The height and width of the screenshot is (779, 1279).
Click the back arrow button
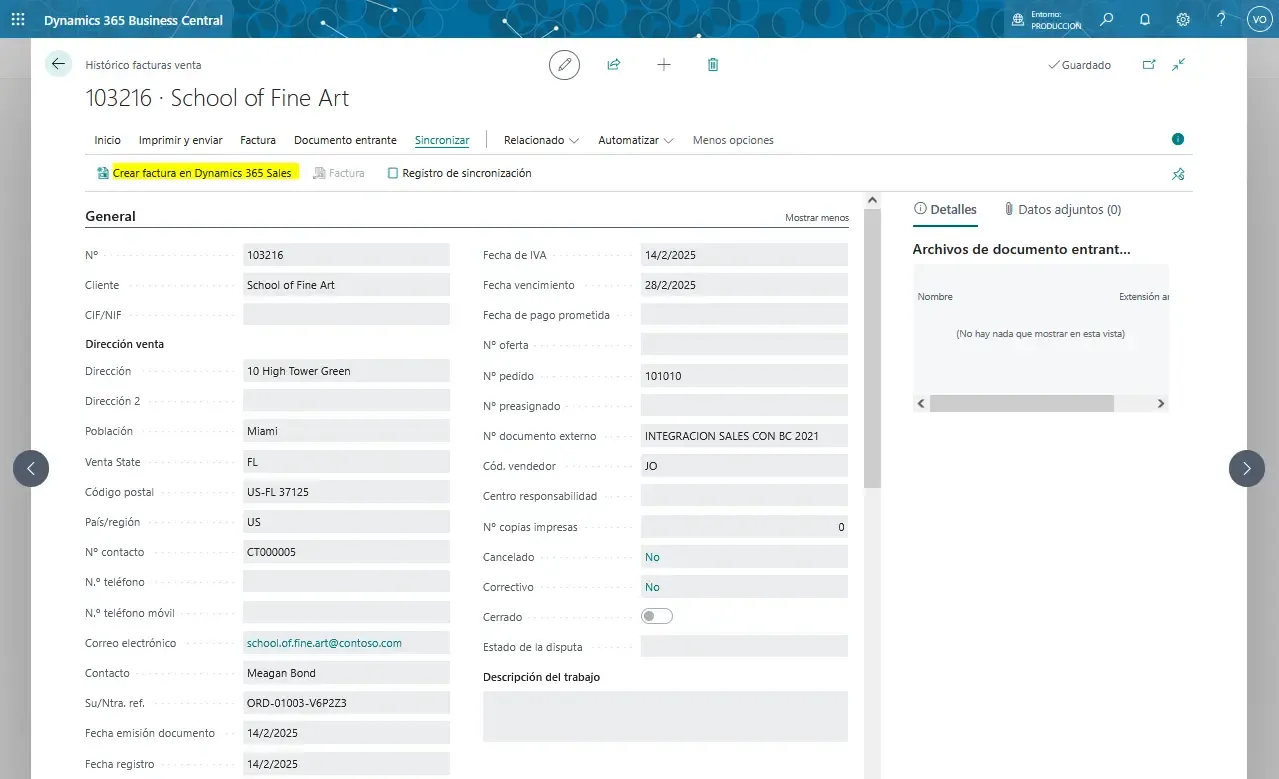pyautogui.click(x=58, y=64)
